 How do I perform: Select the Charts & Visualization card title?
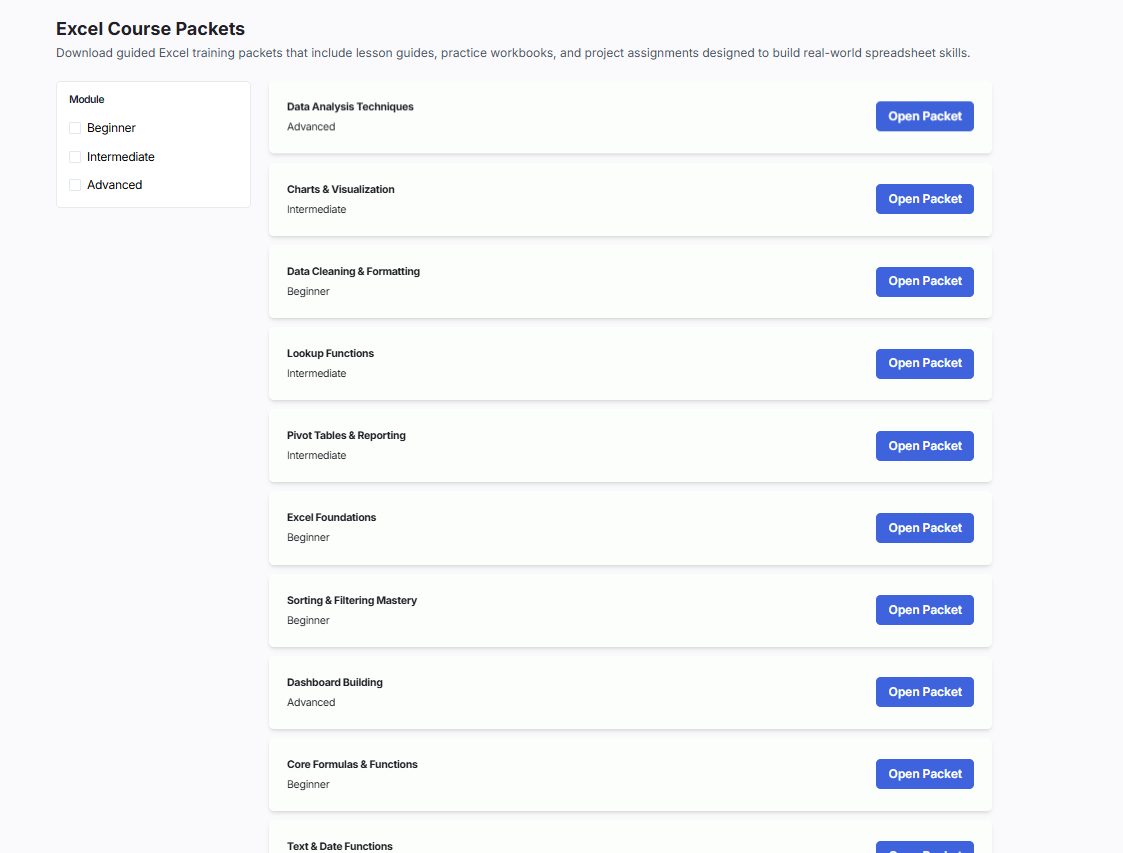point(340,189)
